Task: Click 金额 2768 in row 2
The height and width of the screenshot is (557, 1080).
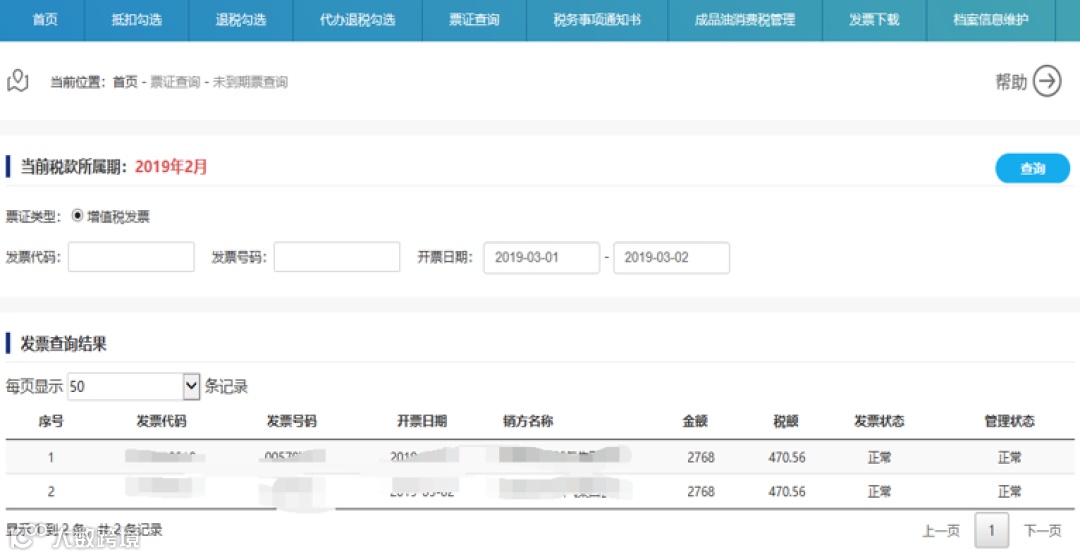Action: 700,492
